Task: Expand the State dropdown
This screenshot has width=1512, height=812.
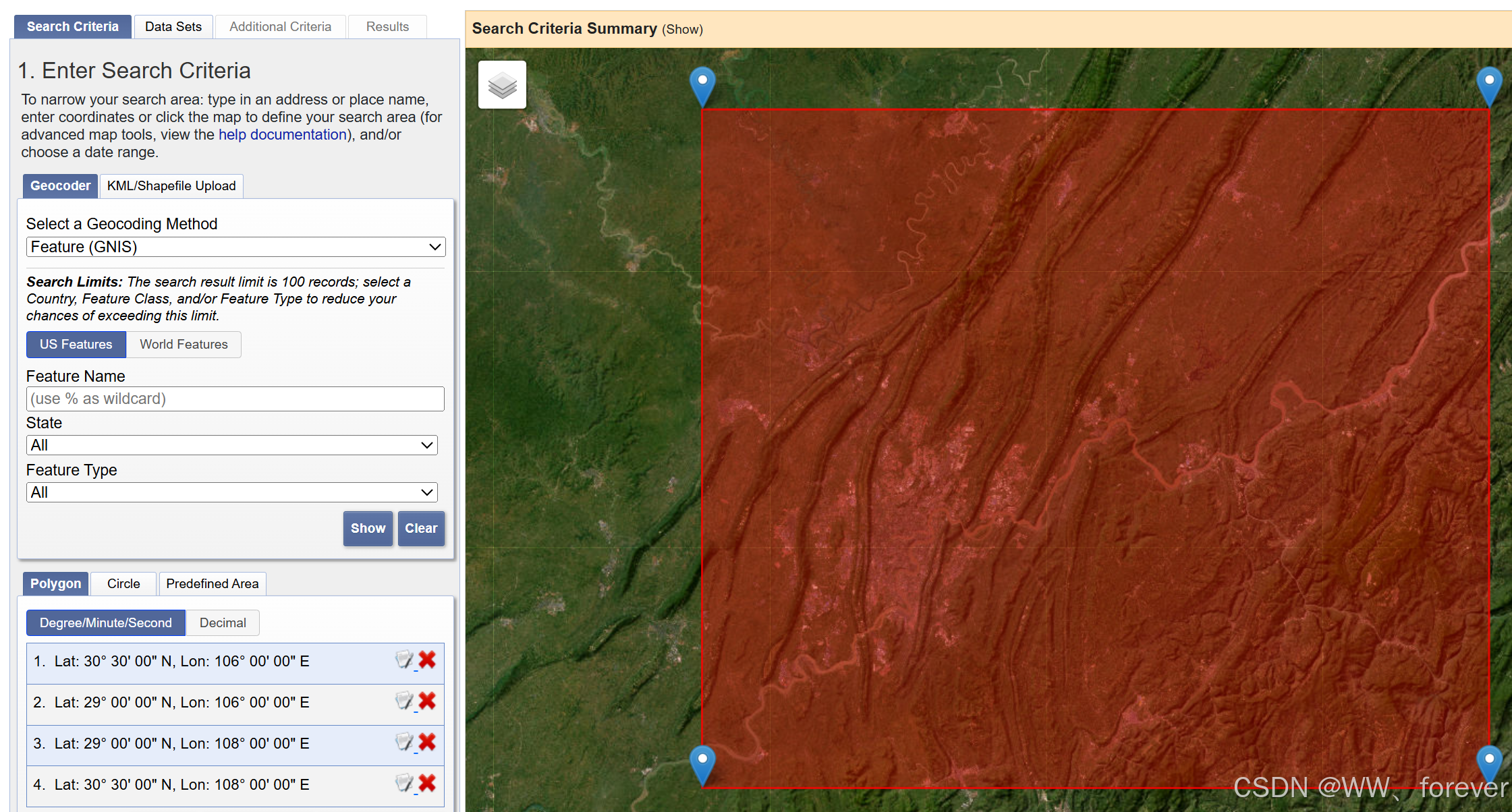Action: (231, 445)
